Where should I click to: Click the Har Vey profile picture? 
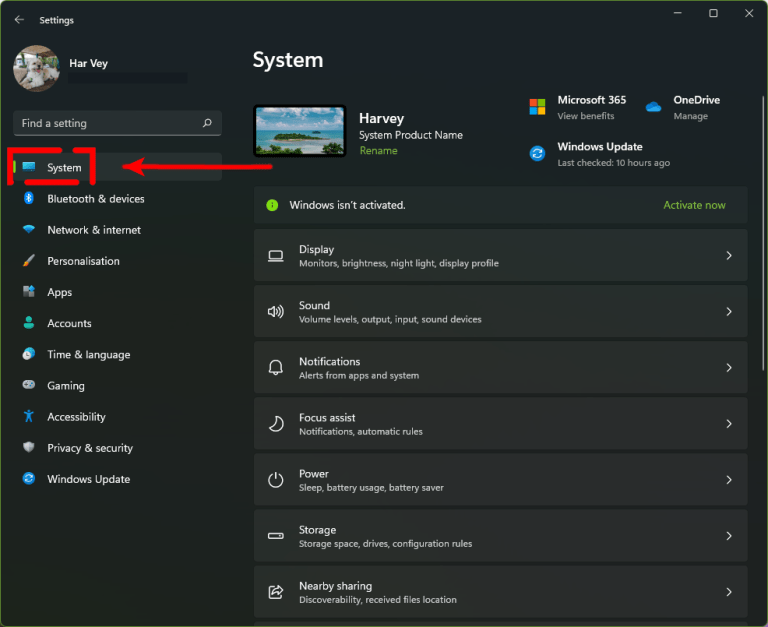[x=36, y=68]
